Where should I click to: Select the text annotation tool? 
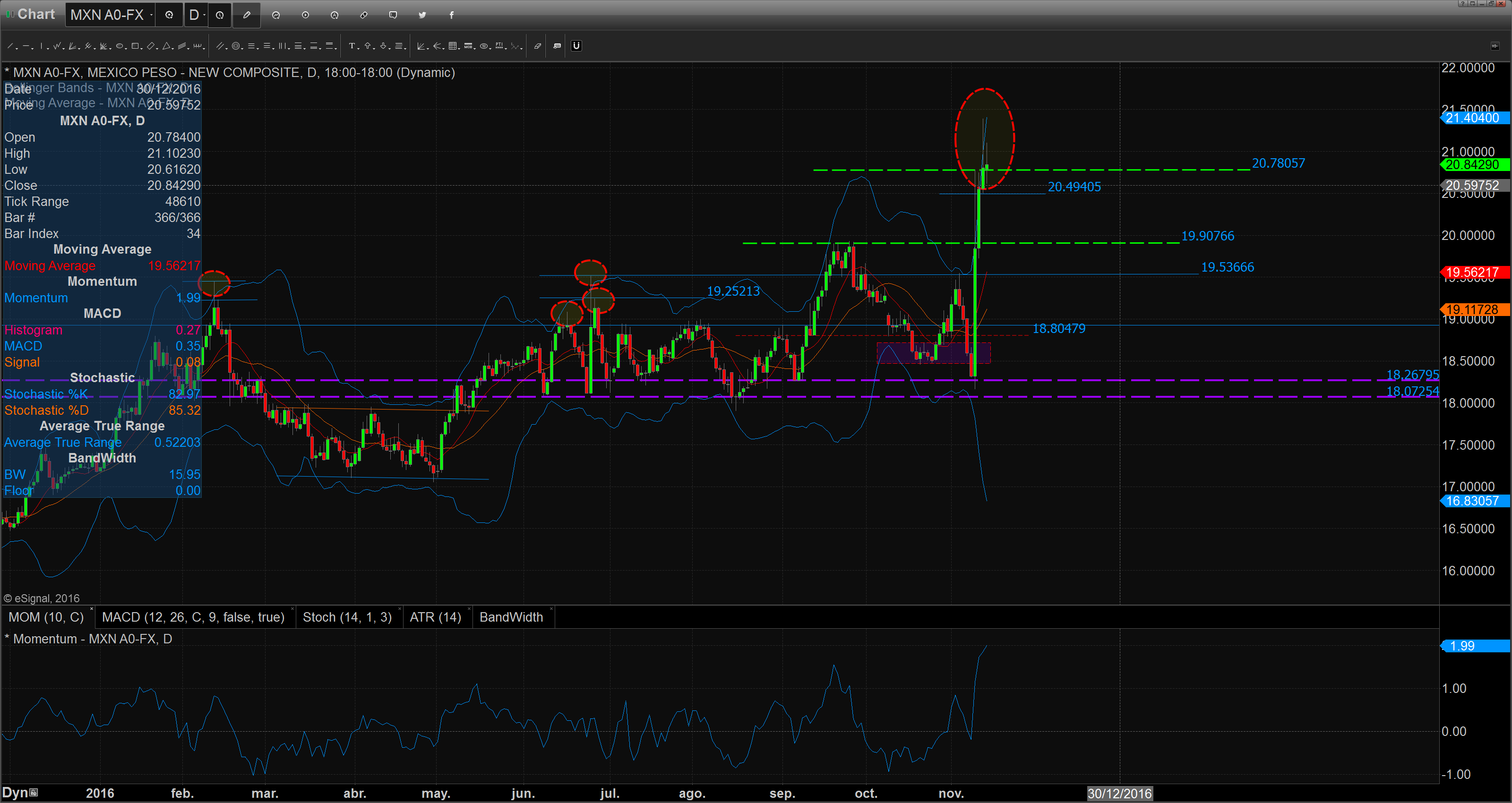pos(352,46)
